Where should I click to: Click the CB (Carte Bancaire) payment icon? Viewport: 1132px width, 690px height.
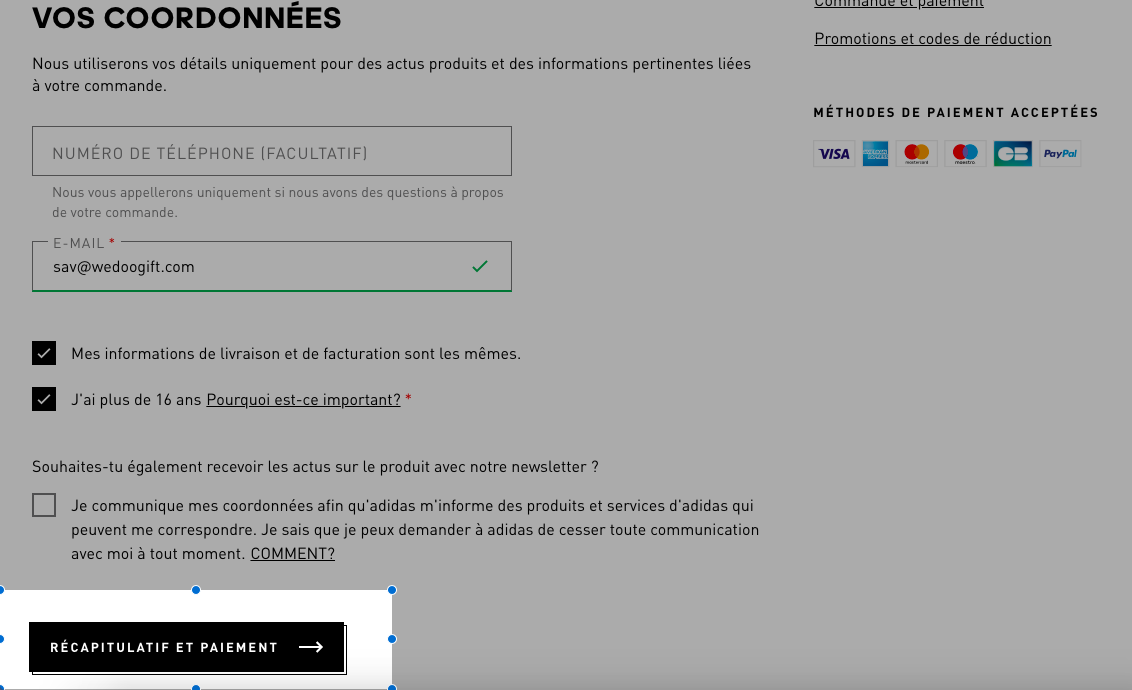[x=1012, y=153]
